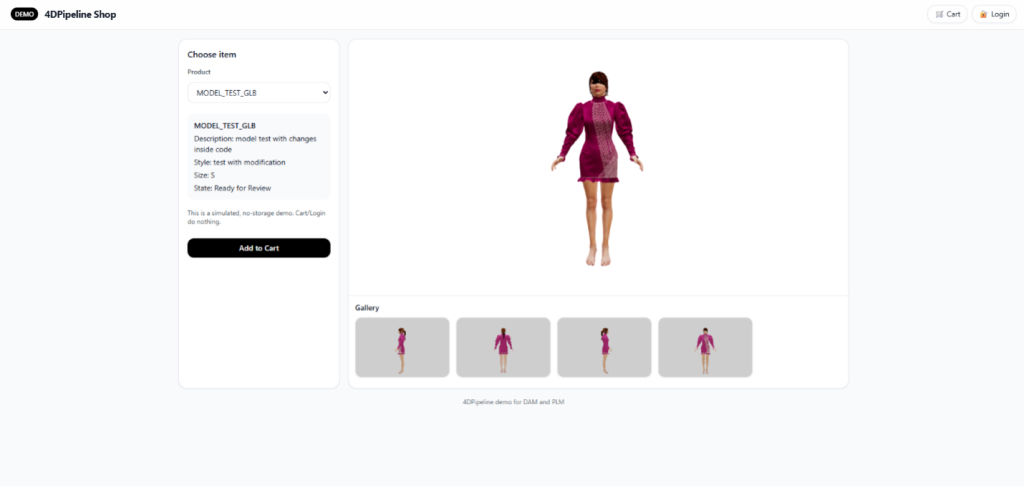Click 'State: Ready for Review' text

232,188
